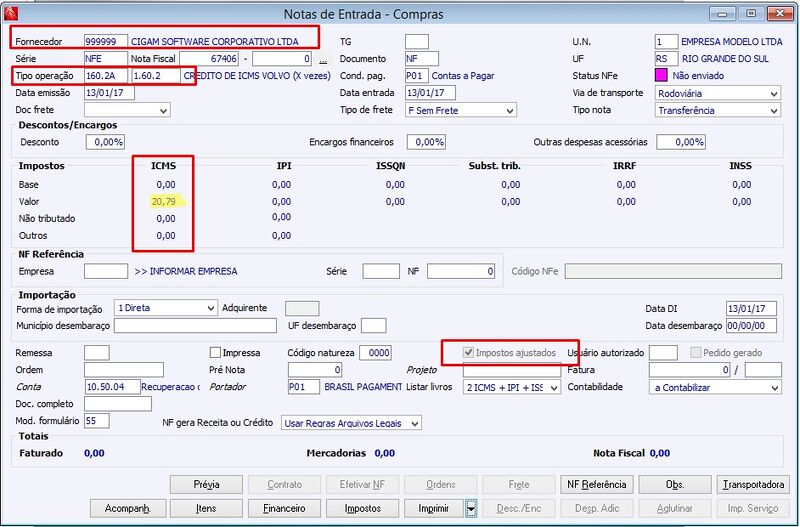Open the Transportadora button
This screenshot has height=527, width=800.
pyautogui.click(x=753, y=485)
